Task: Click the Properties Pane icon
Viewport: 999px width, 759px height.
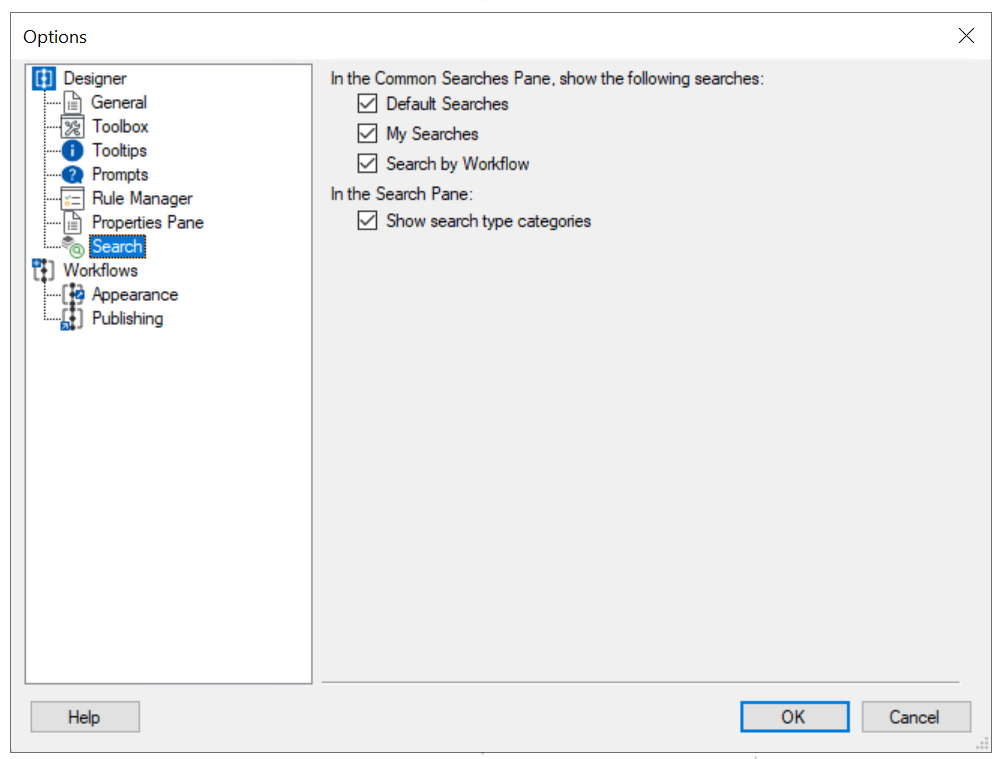Action: 73,222
